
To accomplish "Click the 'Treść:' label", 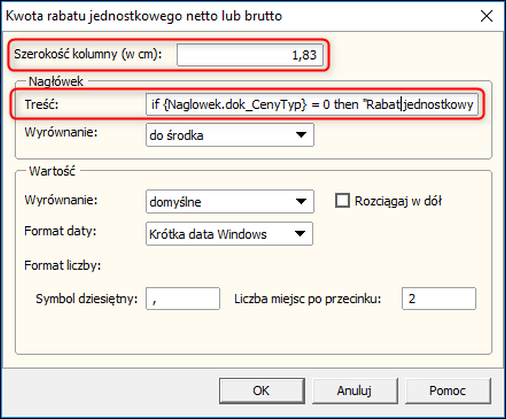I will coord(42,105).
